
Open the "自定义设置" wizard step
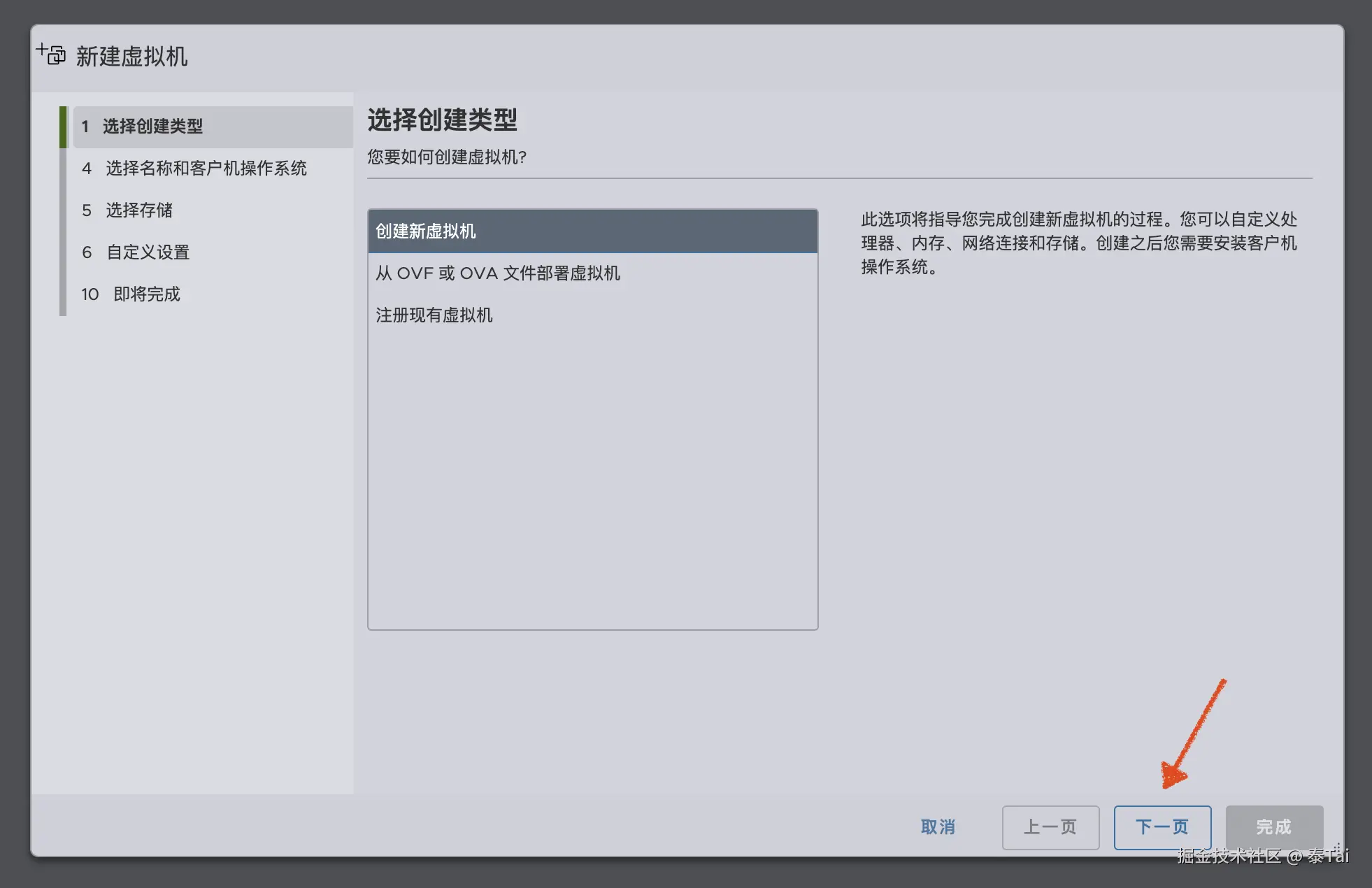click(148, 252)
